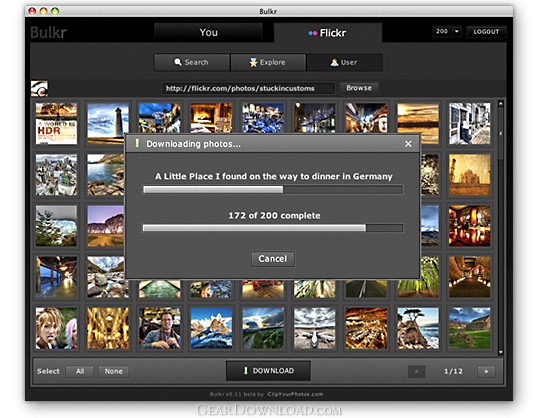This screenshot has height=418, width=539.
Task: Click the green arrow icon on DOWNLOAD
Action: click(x=245, y=371)
